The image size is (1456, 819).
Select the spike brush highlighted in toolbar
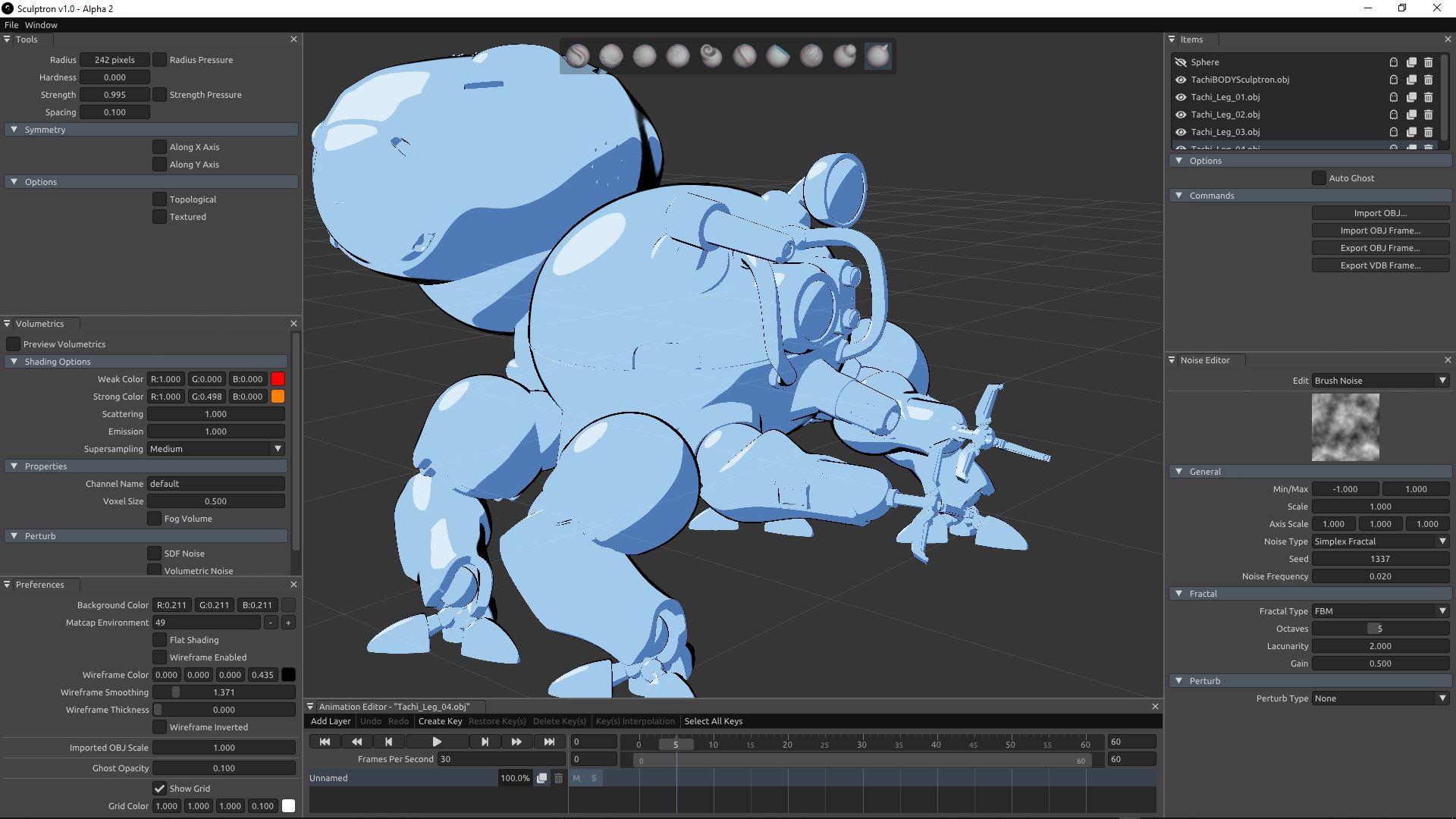pyautogui.click(x=877, y=55)
